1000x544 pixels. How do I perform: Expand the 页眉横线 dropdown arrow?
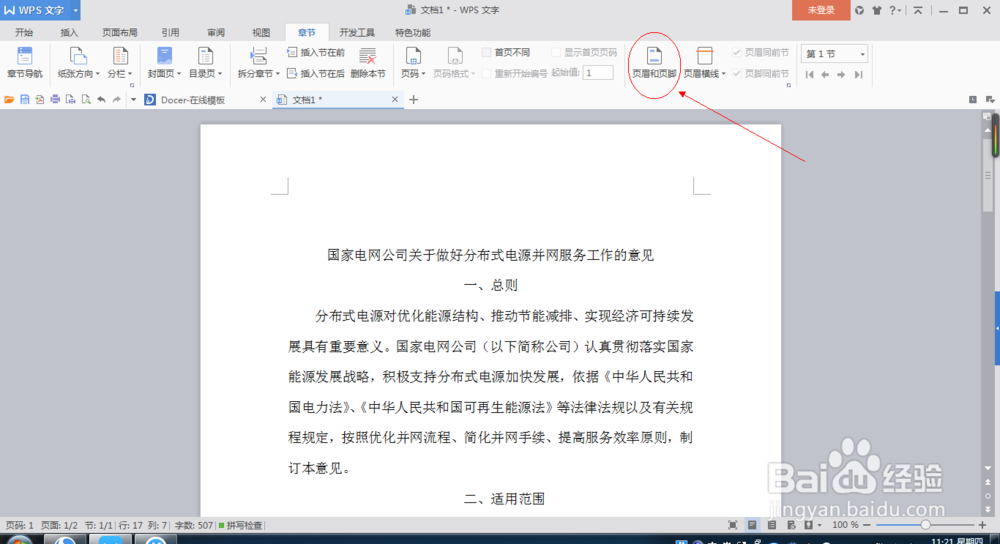click(723, 74)
